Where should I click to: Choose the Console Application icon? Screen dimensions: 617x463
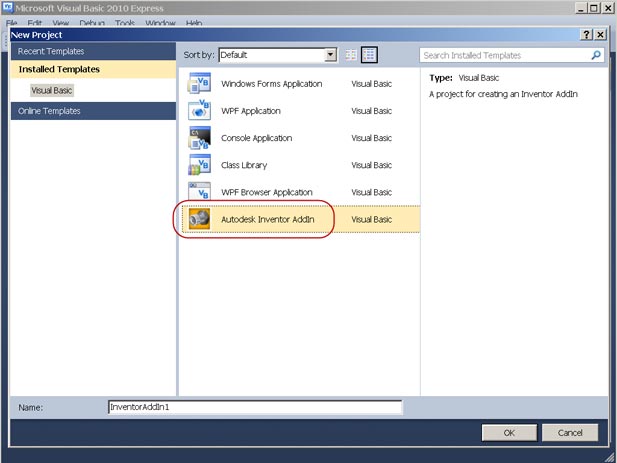(200, 138)
